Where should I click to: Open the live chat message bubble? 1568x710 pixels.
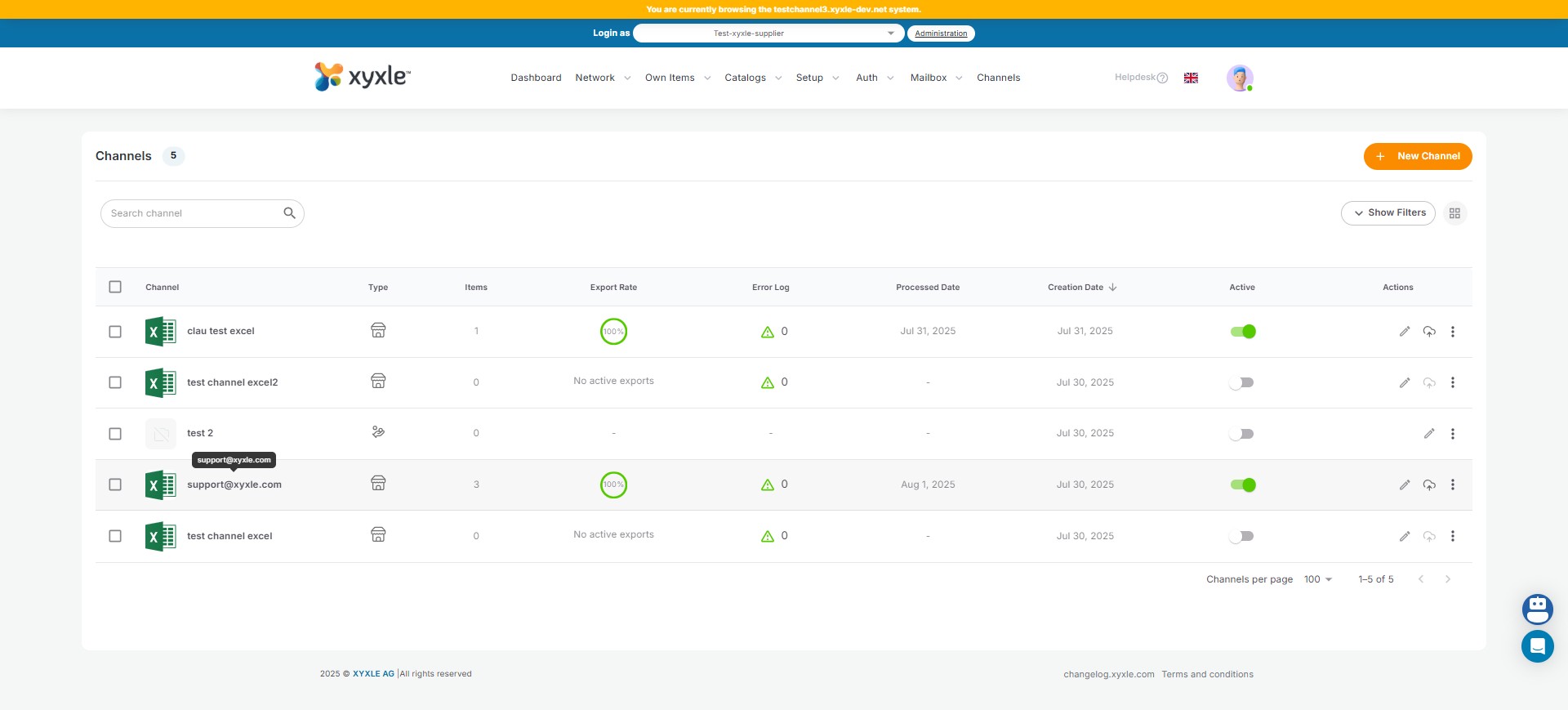pyautogui.click(x=1537, y=646)
